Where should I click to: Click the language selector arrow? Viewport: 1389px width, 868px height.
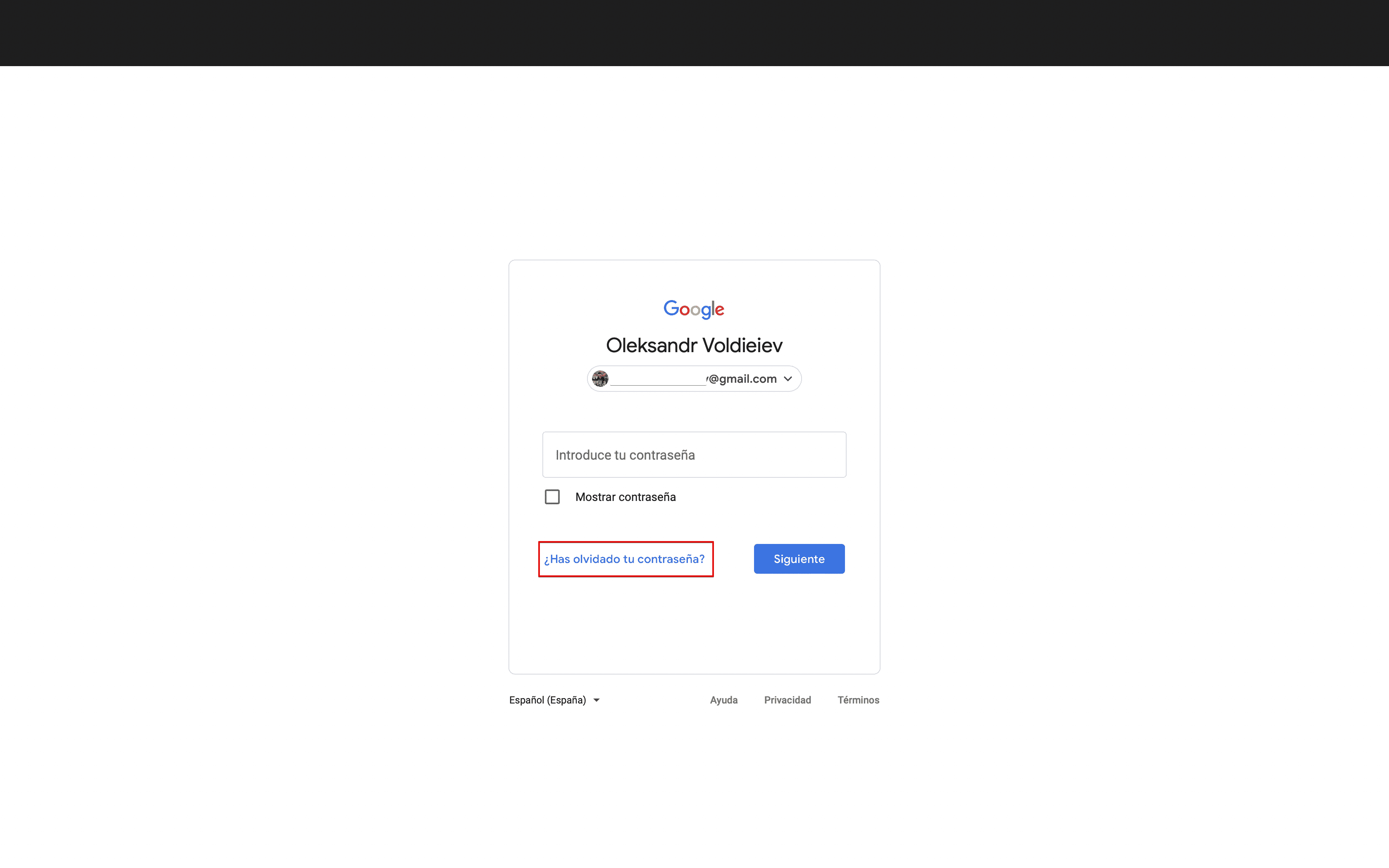tap(597, 700)
